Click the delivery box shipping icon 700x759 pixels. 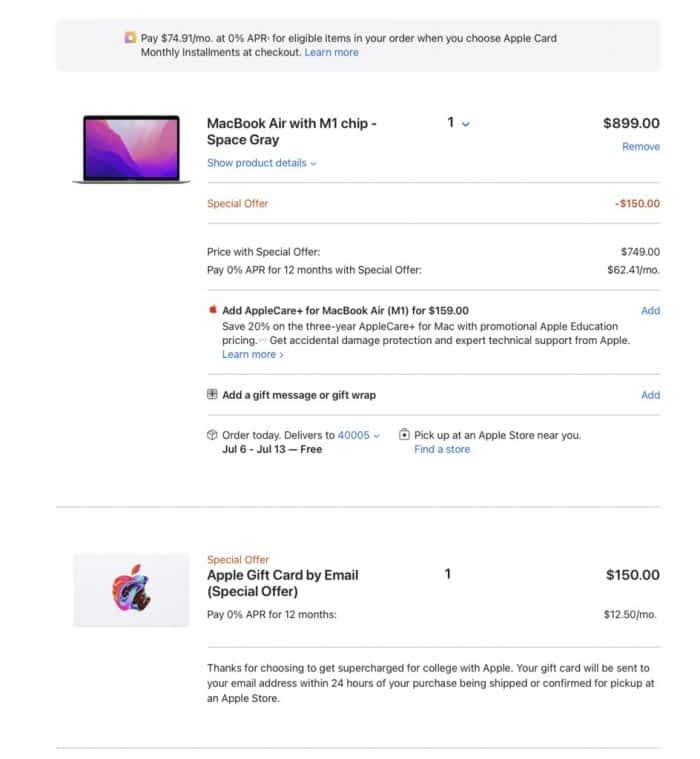click(x=212, y=435)
